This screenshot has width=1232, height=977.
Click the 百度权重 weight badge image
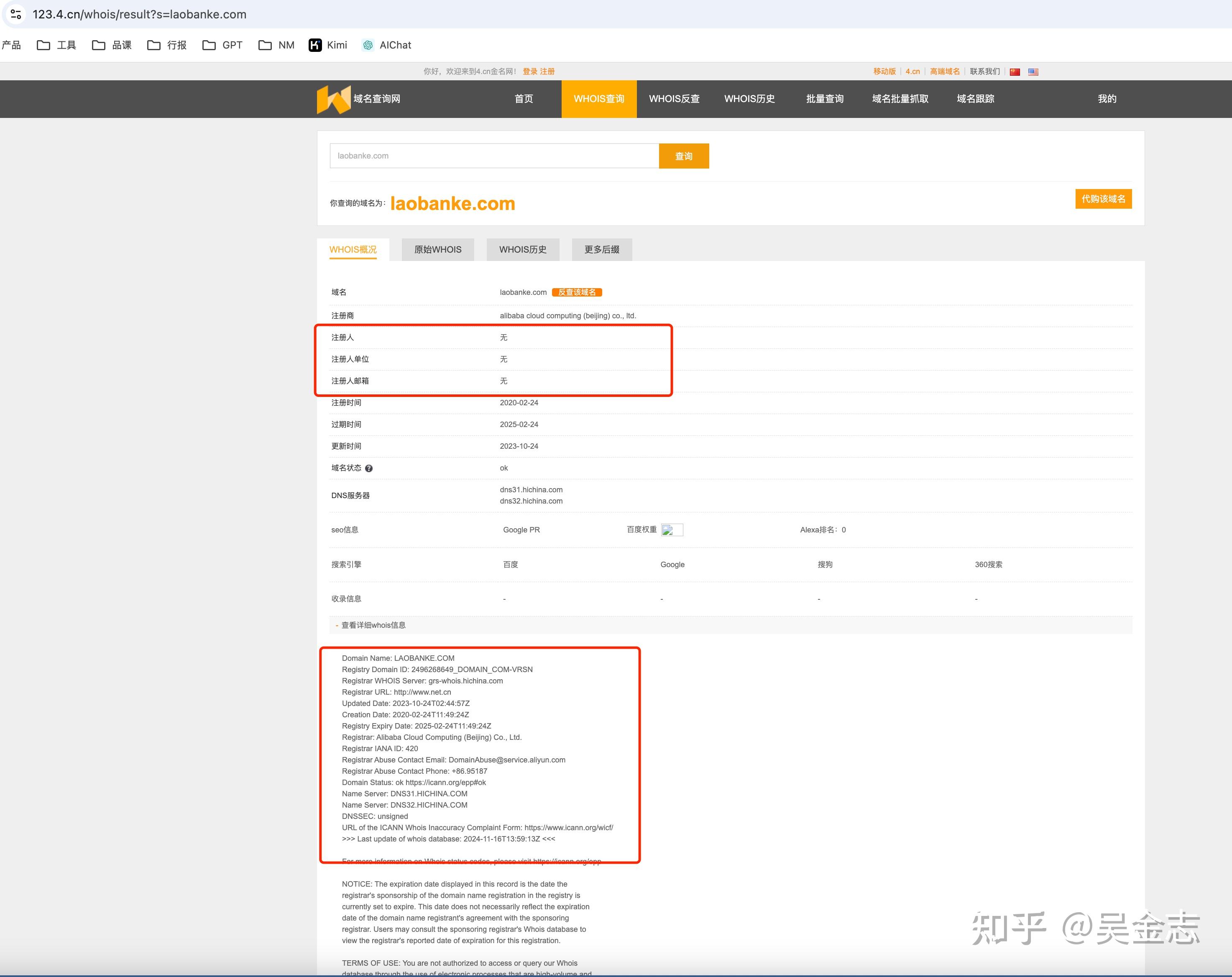(x=672, y=529)
